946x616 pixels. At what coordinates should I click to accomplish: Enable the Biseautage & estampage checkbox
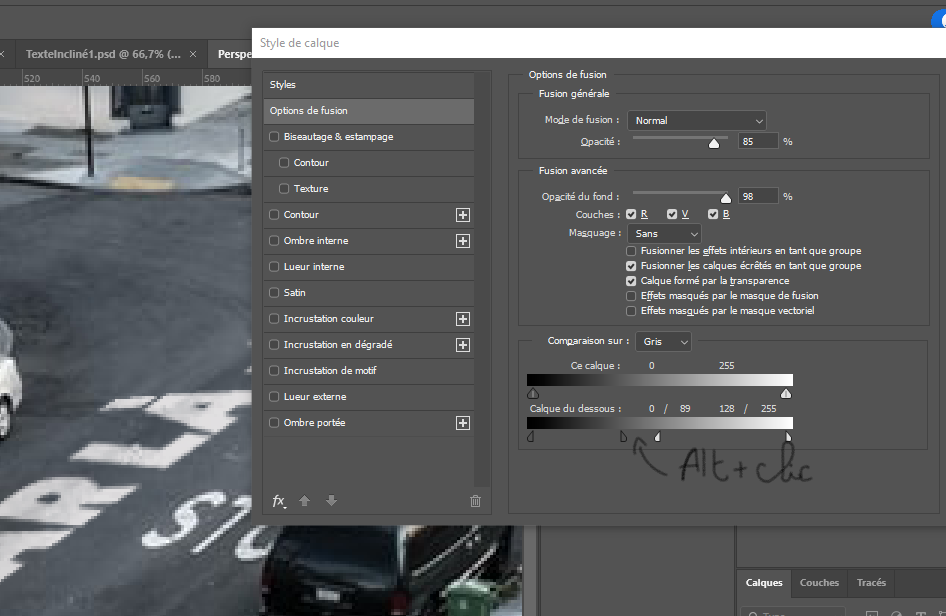coord(275,137)
